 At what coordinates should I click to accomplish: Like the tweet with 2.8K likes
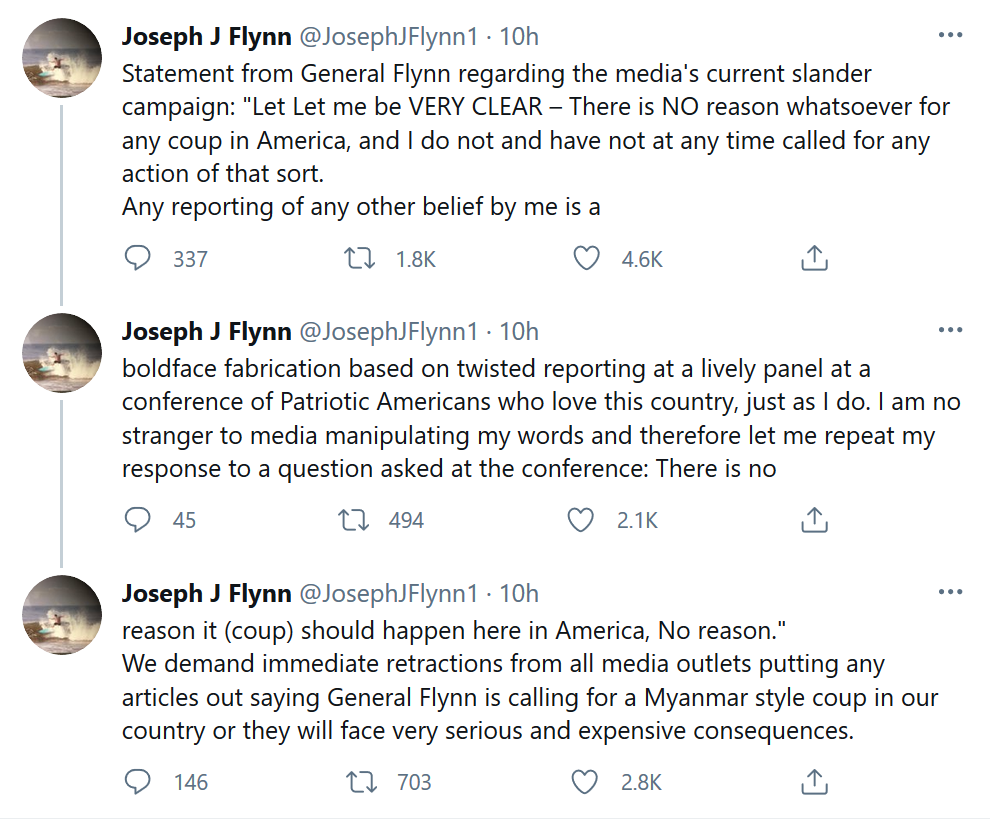(x=585, y=781)
